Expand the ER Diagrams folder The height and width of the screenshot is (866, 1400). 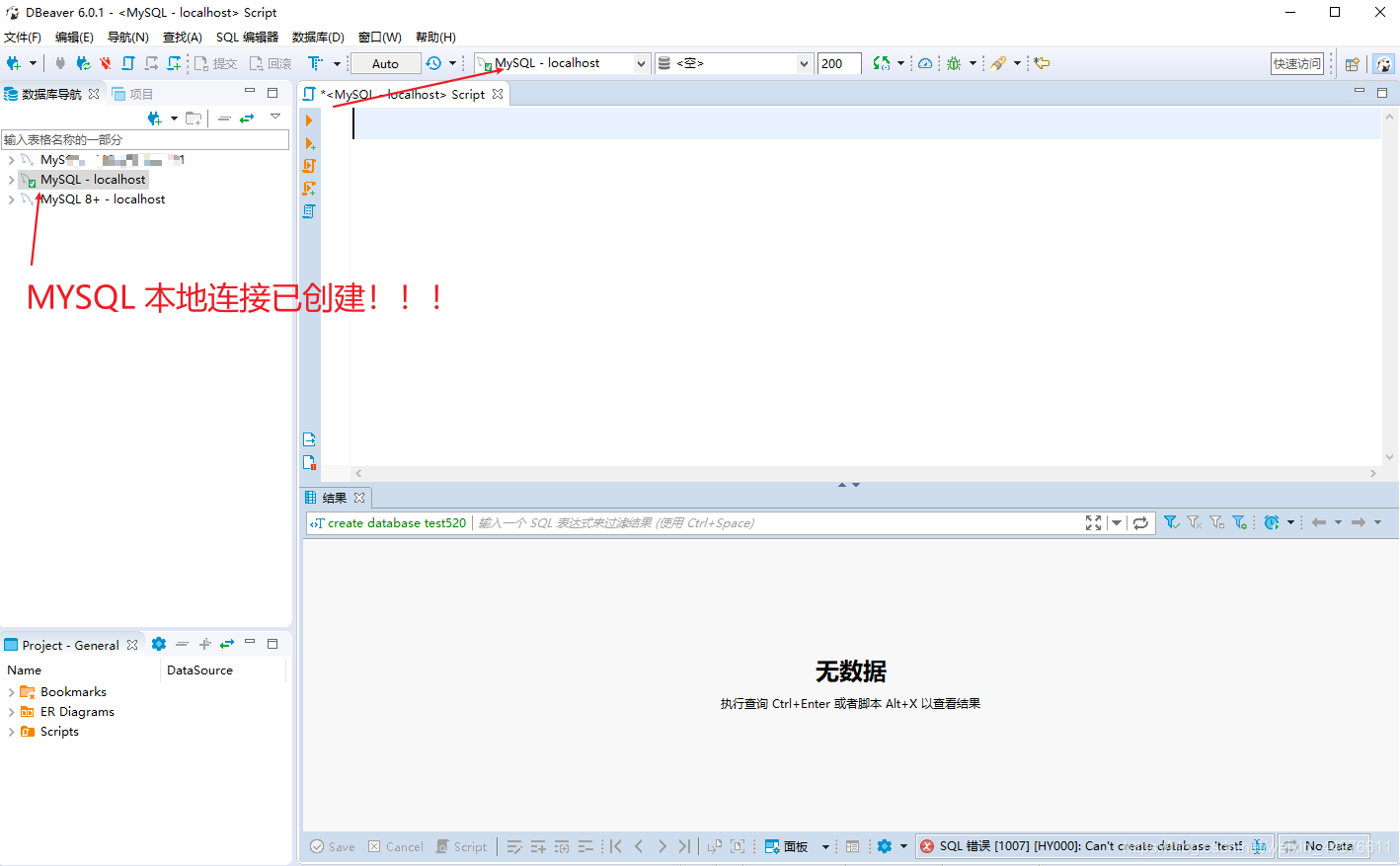click(11, 712)
